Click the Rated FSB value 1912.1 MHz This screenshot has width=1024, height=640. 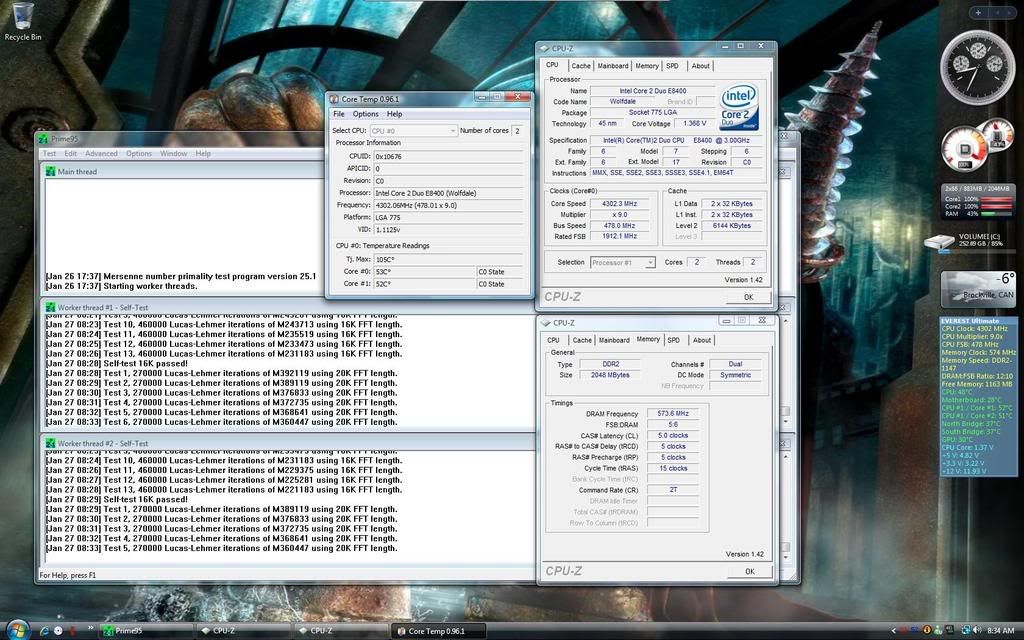coord(620,236)
